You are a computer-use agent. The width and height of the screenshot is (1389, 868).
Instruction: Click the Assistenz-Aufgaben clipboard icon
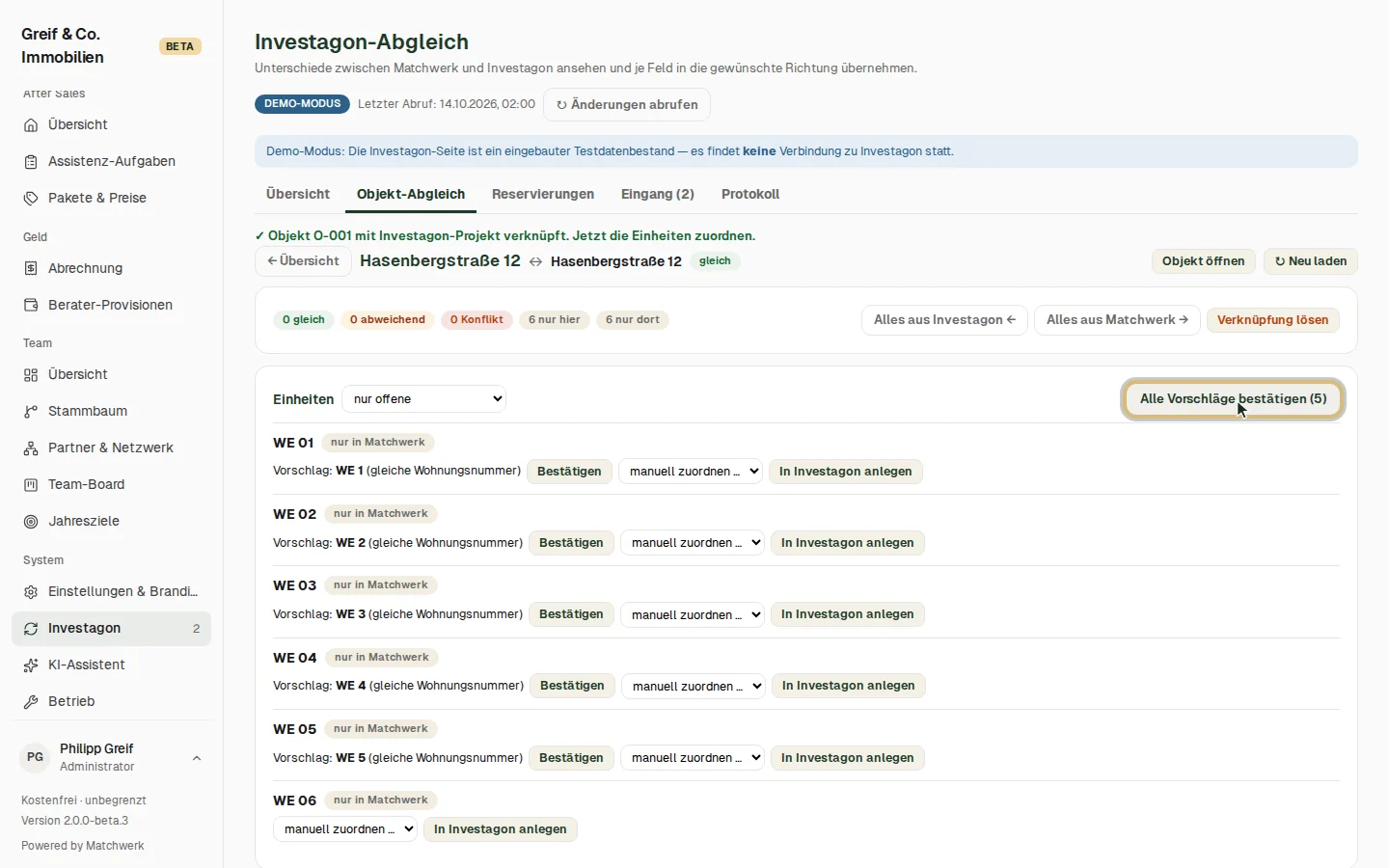(31, 161)
